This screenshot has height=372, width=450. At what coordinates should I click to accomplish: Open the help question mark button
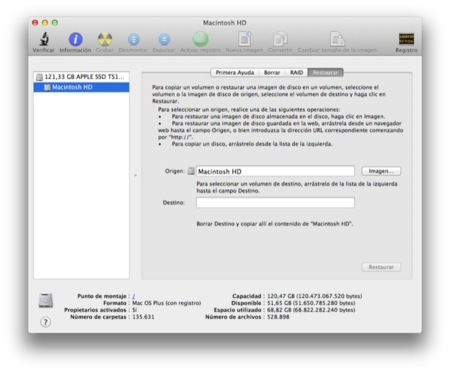click(46, 322)
